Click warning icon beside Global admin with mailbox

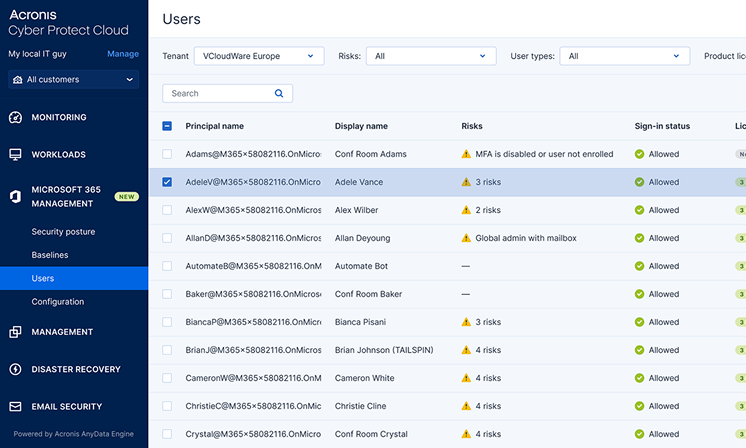[x=466, y=238]
